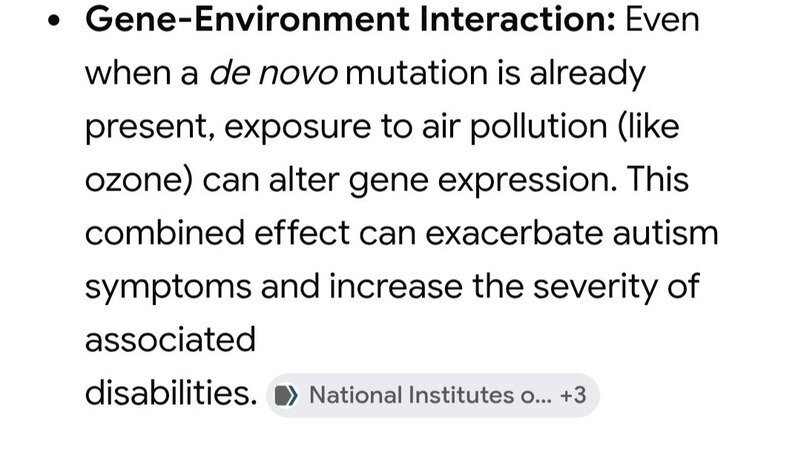
Task: Click the phrase 'air pollution' in text
Action: [515, 128]
